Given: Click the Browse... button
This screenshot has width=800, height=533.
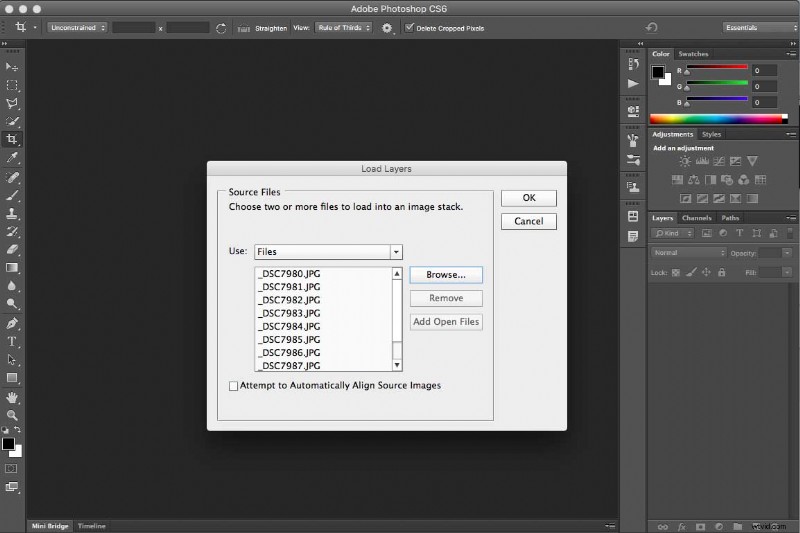Looking at the screenshot, I should point(446,275).
